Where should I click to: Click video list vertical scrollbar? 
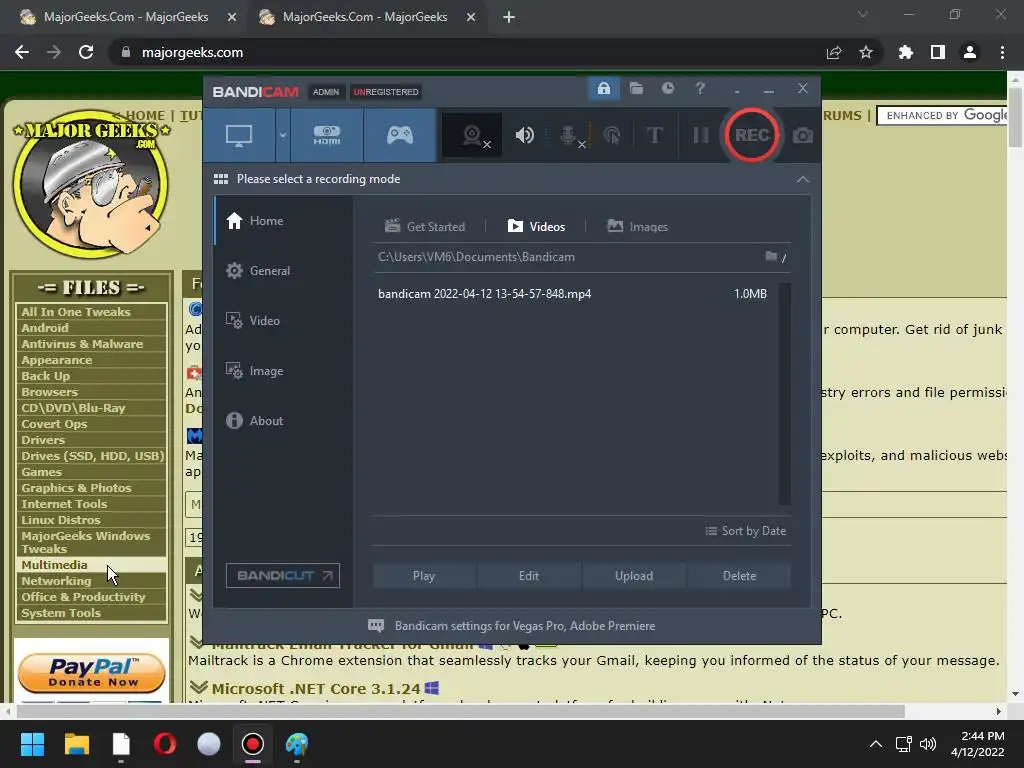coord(784,394)
